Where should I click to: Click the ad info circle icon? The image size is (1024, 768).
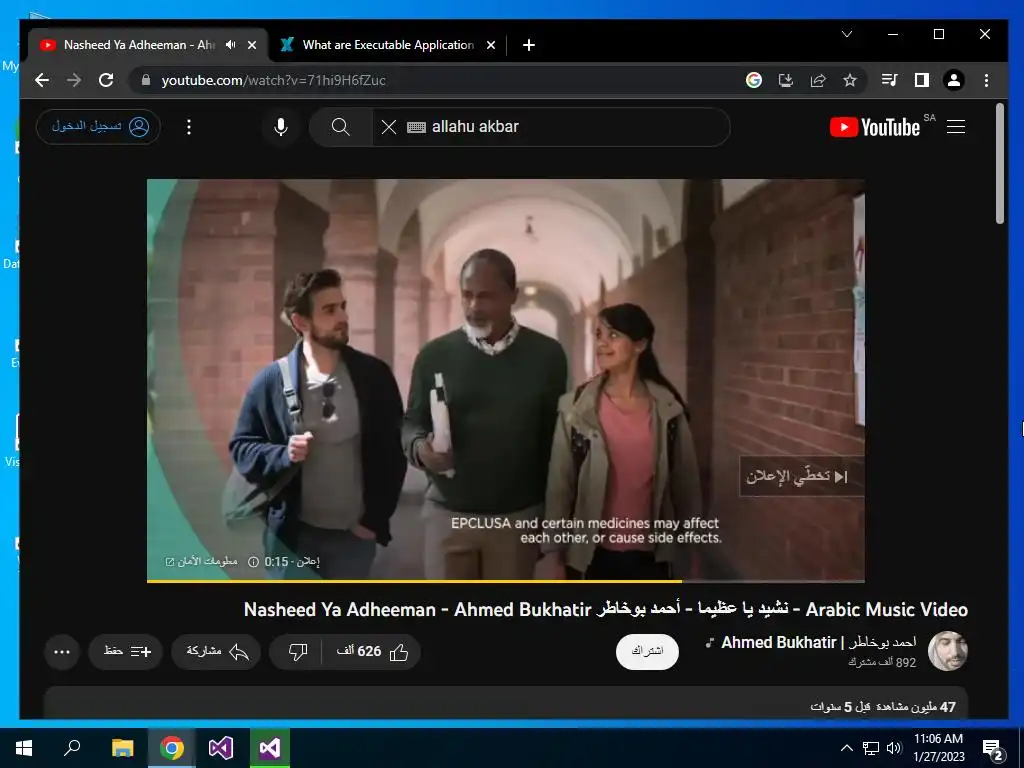[x=253, y=562]
